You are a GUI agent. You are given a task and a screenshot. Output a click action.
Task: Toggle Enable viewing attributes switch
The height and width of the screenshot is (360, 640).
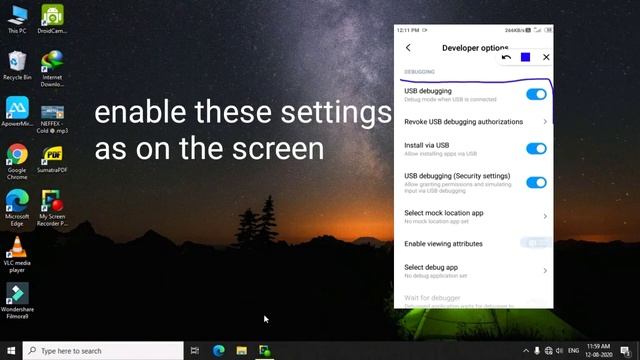click(536, 243)
